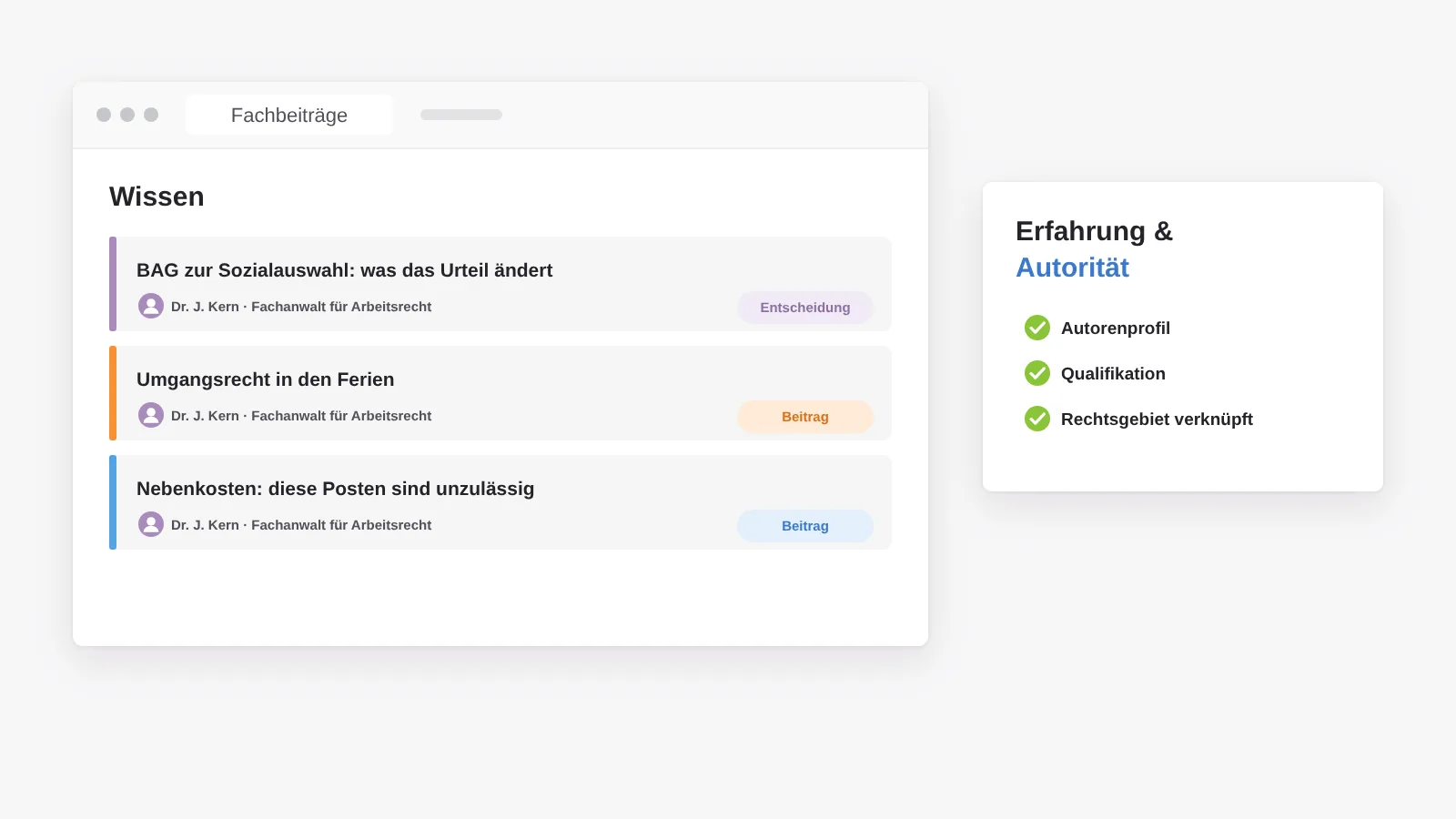This screenshot has height=819, width=1456.
Task: Click the blue Beitrag tag
Action: [x=805, y=526]
